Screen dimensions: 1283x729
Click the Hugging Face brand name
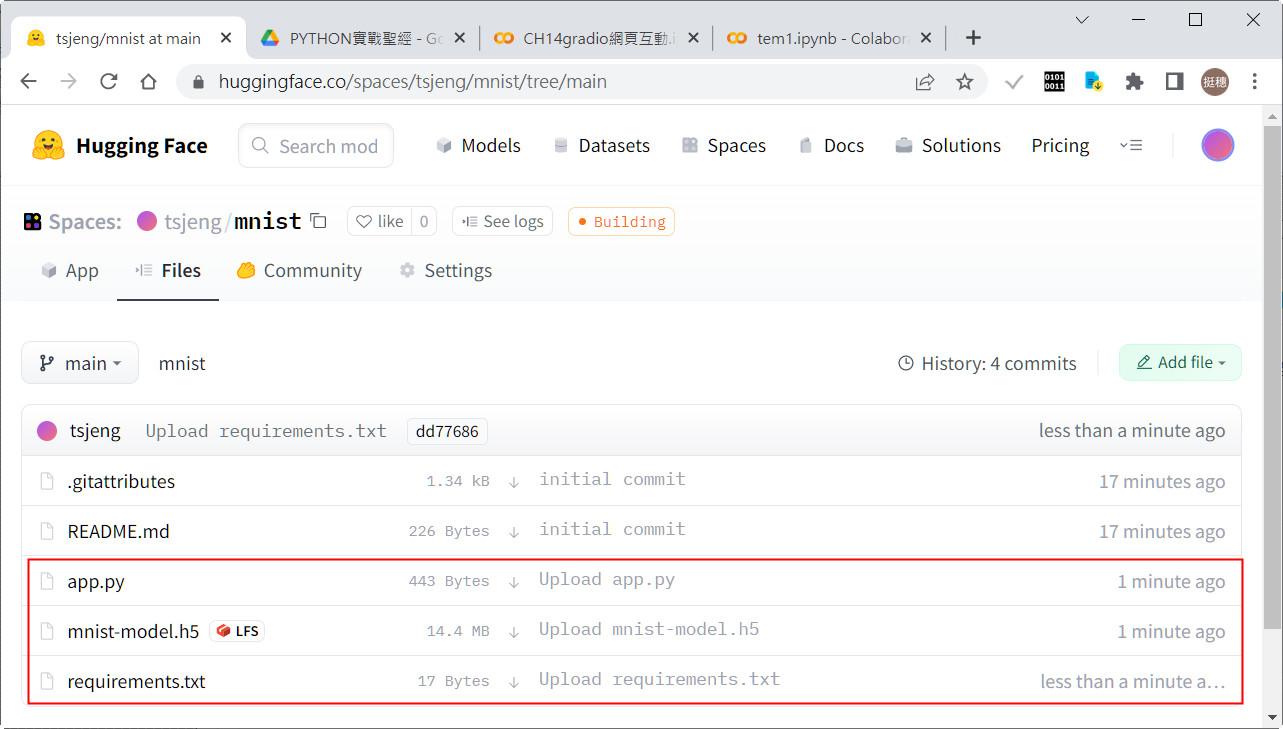pyautogui.click(x=142, y=146)
